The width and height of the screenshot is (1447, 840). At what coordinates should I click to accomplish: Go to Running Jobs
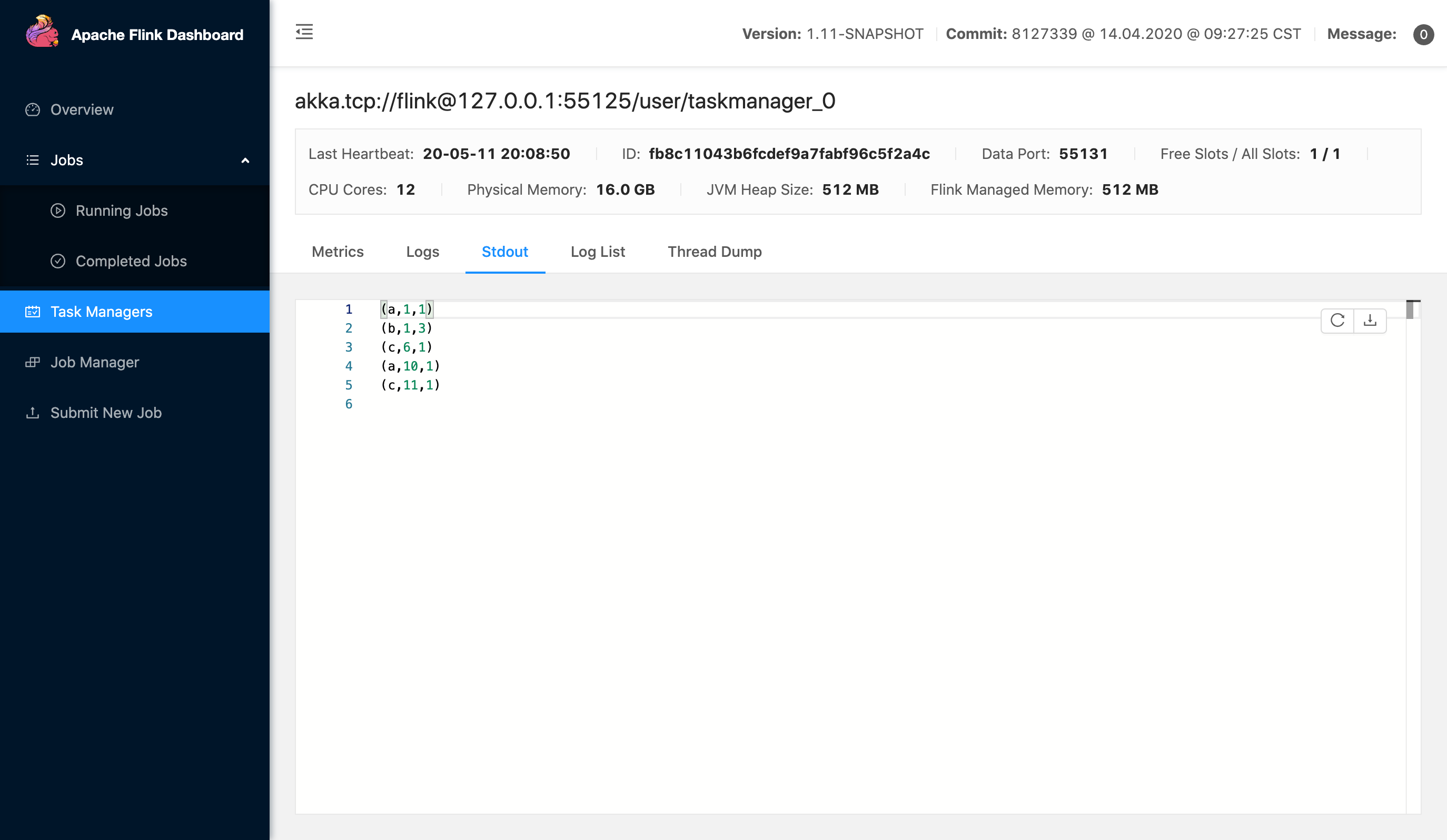click(134, 211)
